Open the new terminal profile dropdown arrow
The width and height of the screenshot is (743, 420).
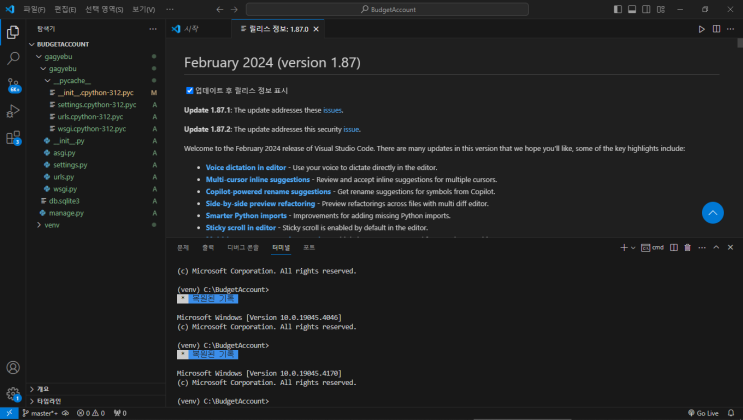tap(633, 247)
